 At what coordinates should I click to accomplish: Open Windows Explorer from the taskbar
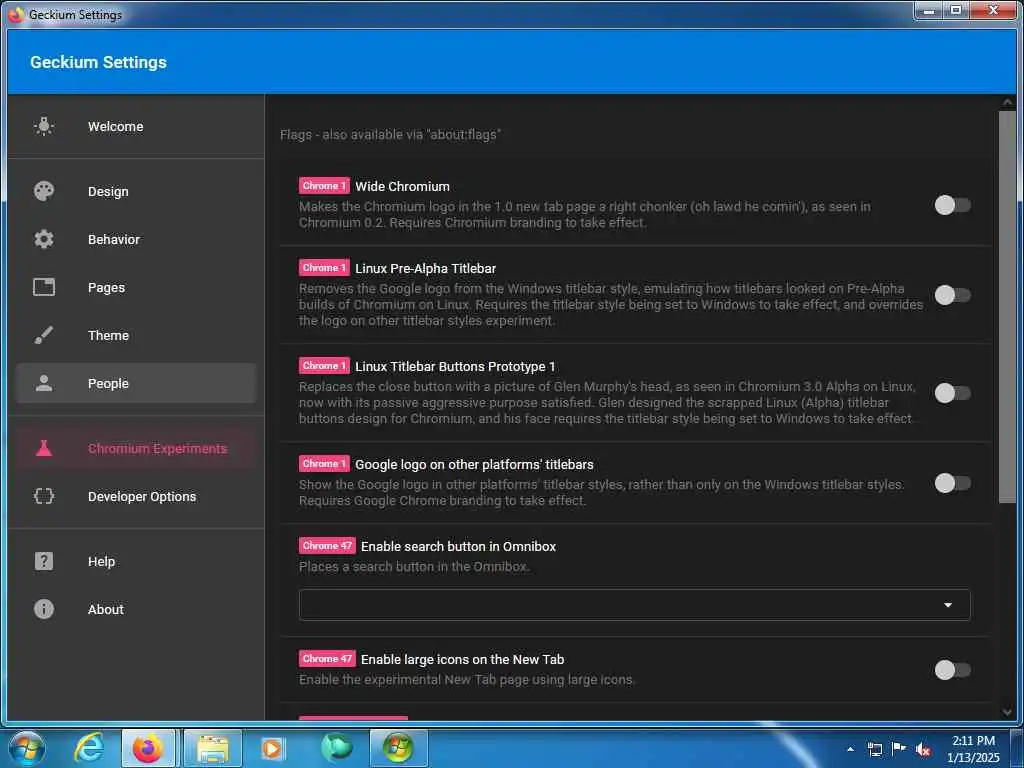point(212,748)
